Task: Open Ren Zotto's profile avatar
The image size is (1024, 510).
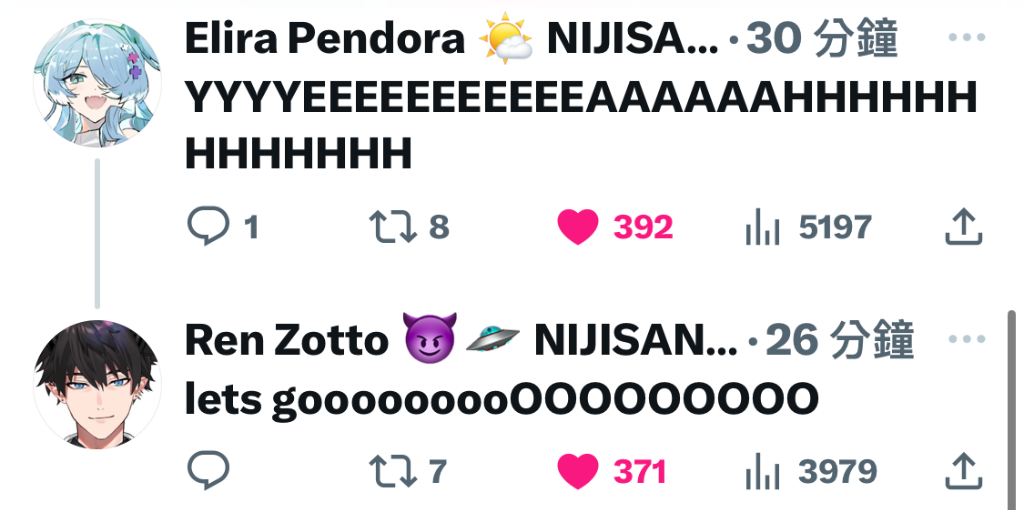Action: [x=97, y=384]
